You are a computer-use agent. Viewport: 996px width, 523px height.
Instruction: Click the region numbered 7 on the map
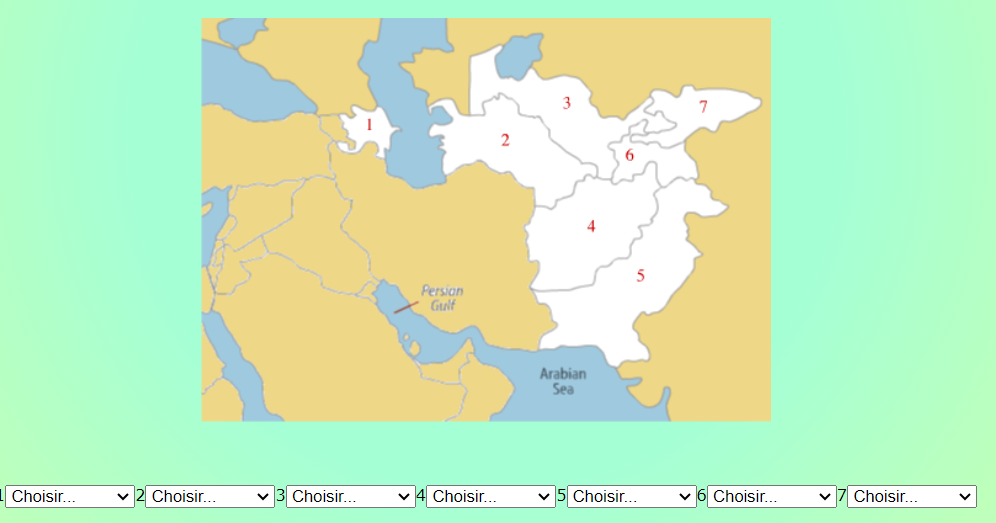click(x=703, y=106)
